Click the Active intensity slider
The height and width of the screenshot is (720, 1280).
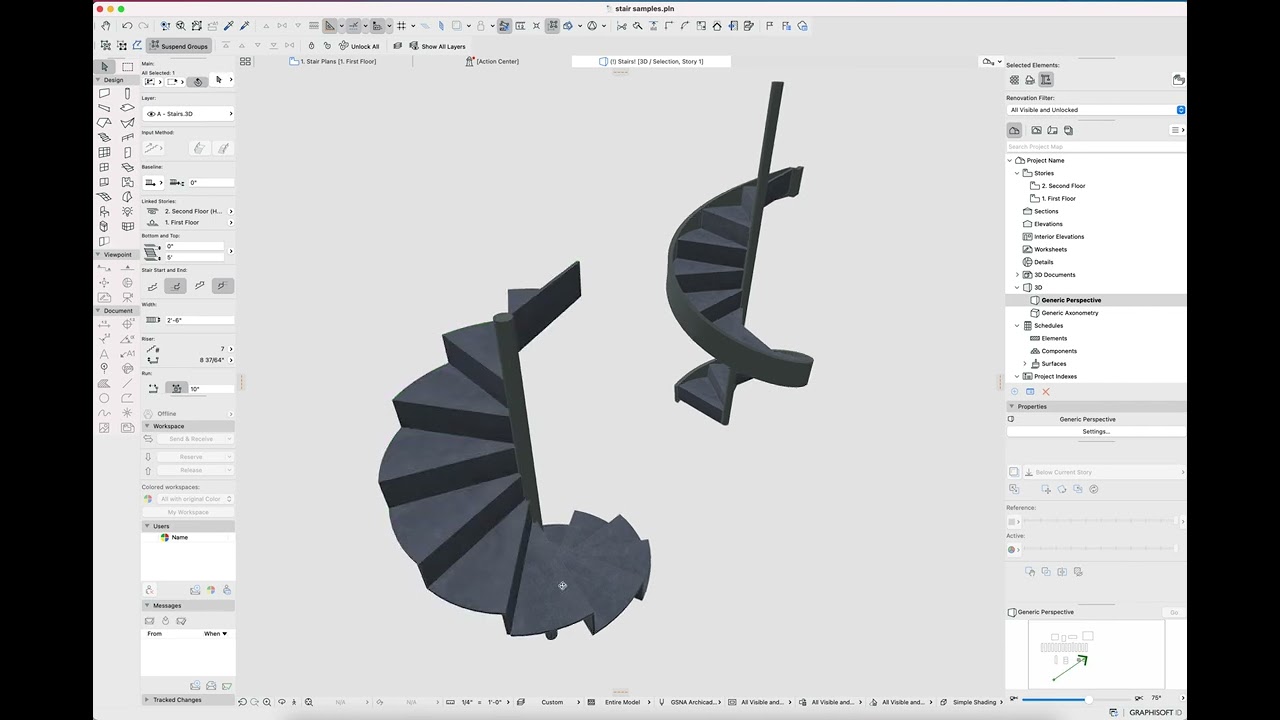tap(1099, 549)
